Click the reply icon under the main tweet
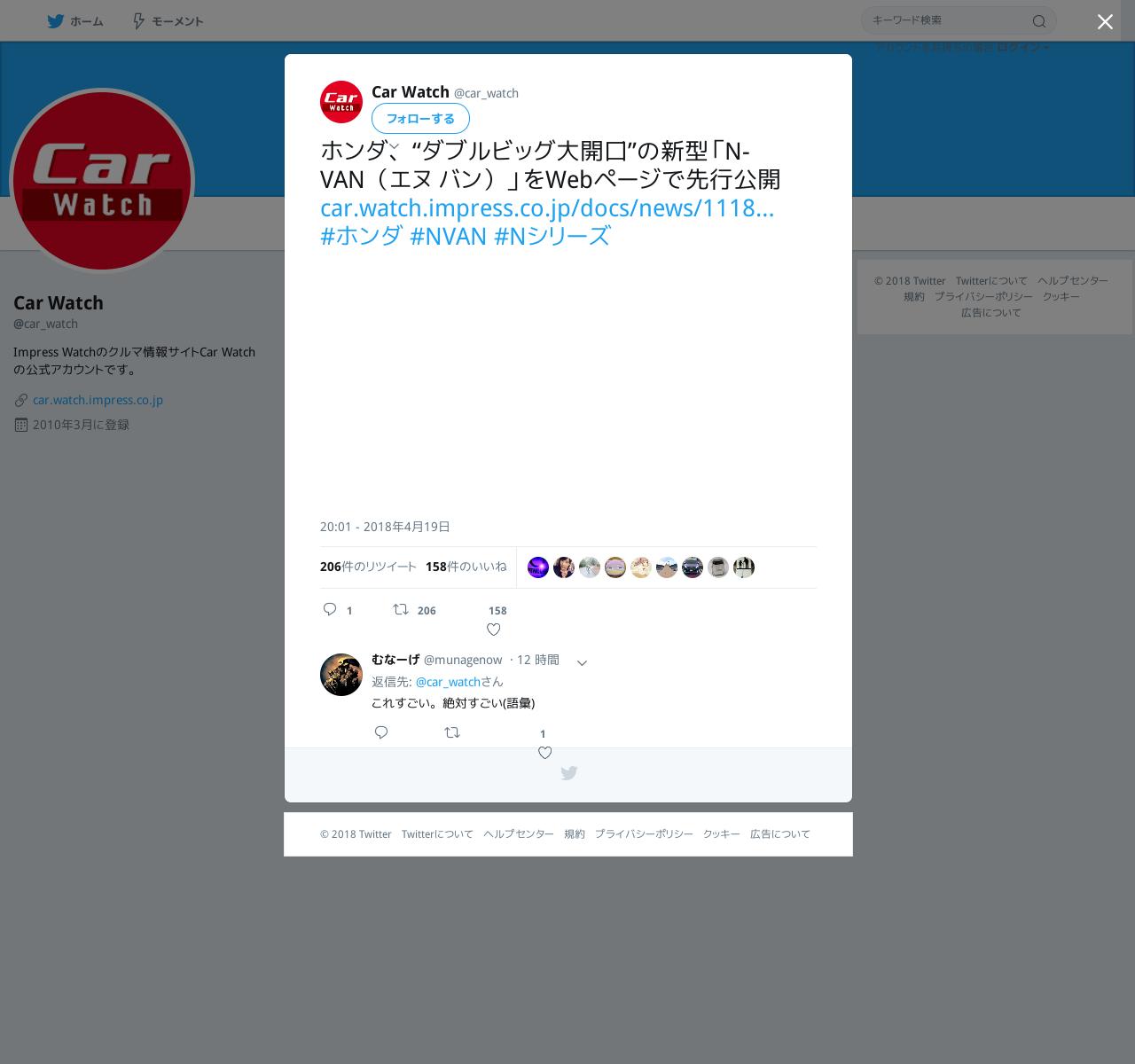The image size is (1135, 1064). click(330, 609)
